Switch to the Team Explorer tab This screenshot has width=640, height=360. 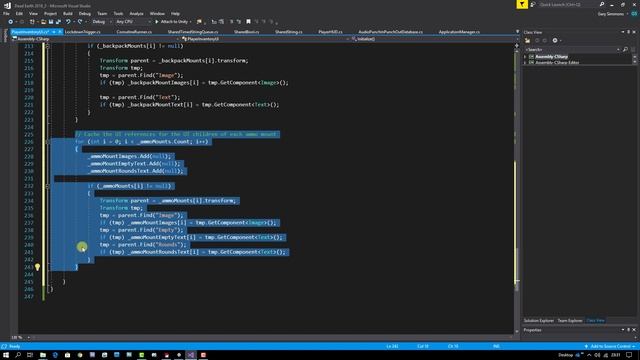pyautogui.click(x=570, y=321)
